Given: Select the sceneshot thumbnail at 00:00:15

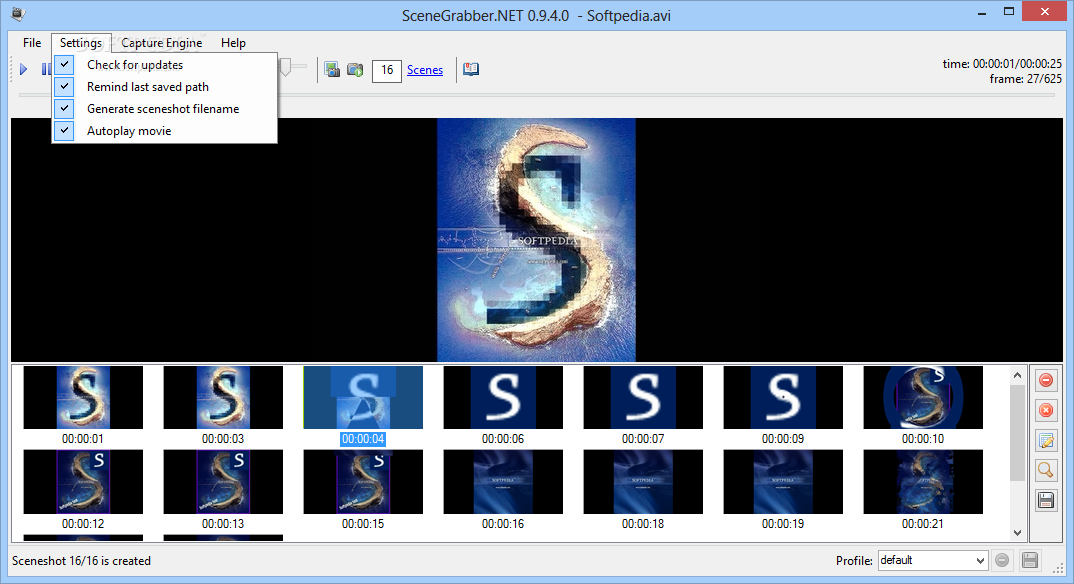Looking at the screenshot, I should [x=363, y=482].
